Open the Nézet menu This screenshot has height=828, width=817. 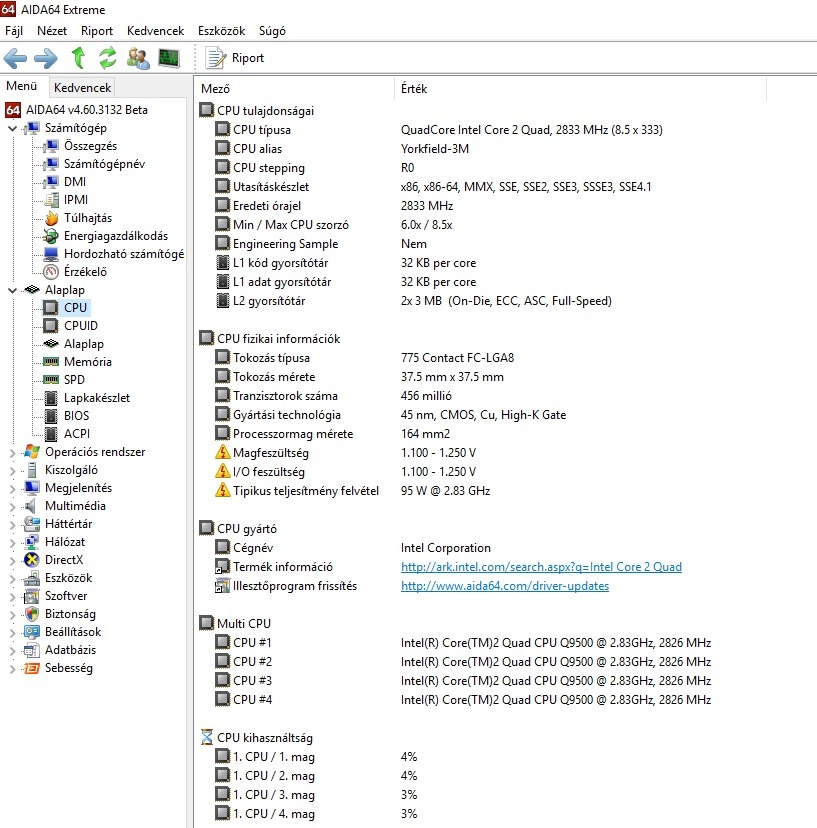tap(52, 31)
